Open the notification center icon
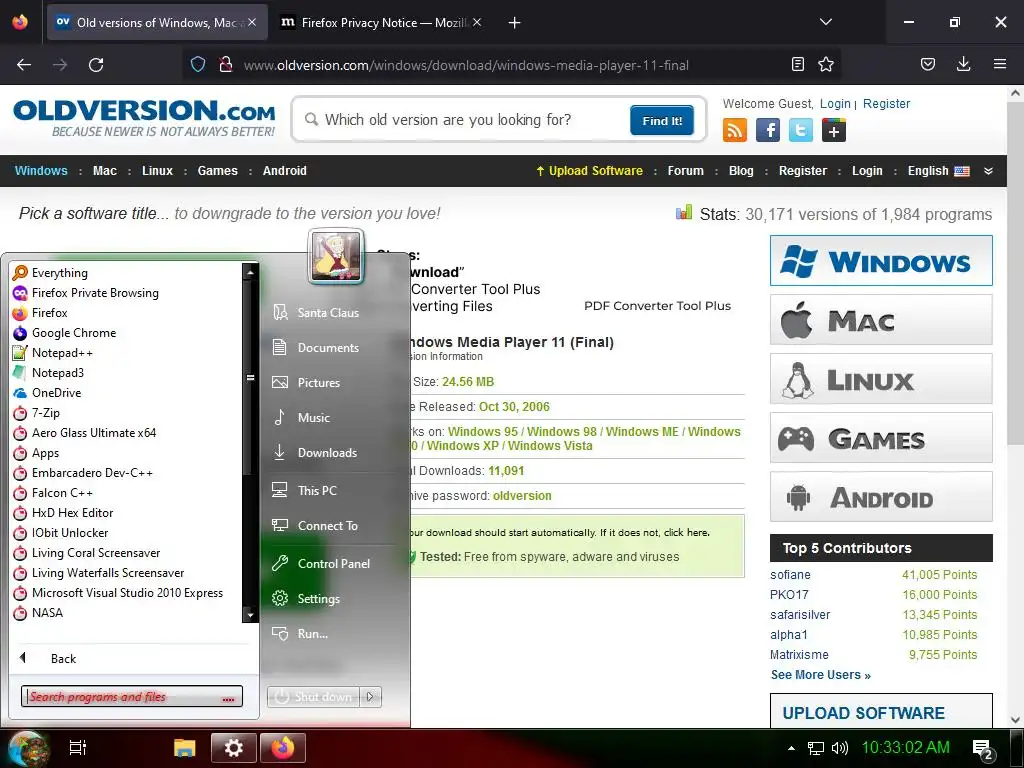The height and width of the screenshot is (768, 1024). [983, 749]
